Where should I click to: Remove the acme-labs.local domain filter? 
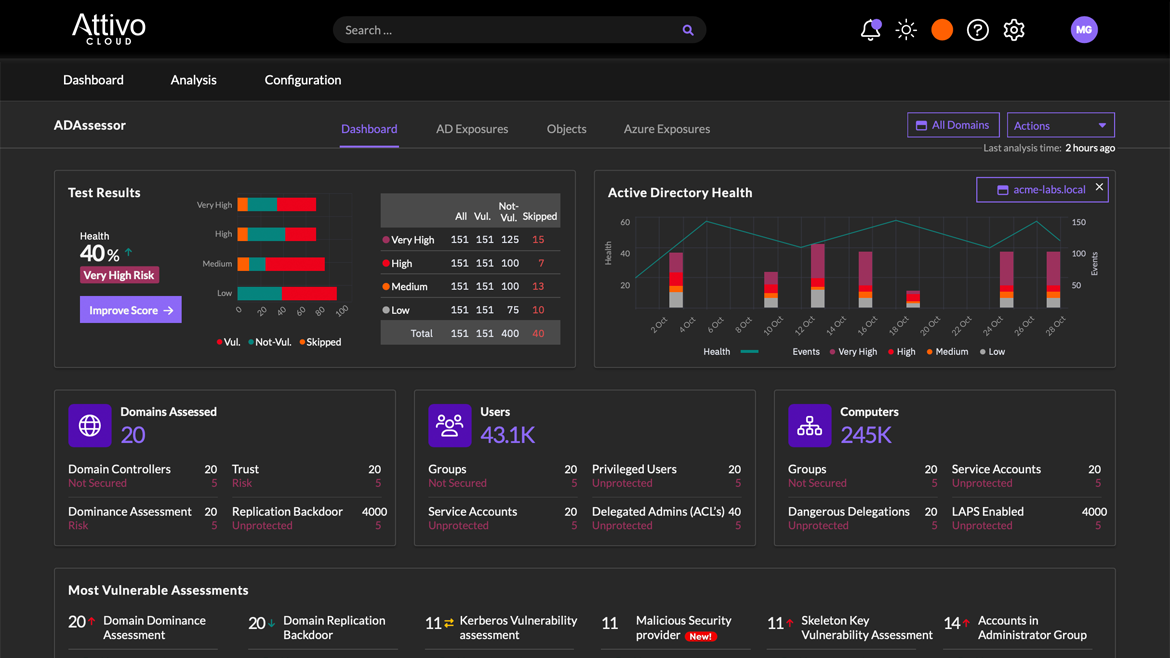[1099, 187]
